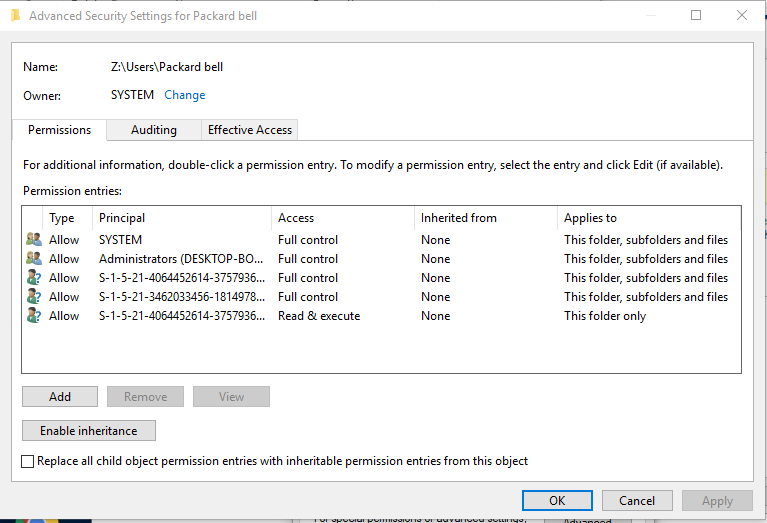Click the SYSTEM group principal icon

click(x=34, y=240)
